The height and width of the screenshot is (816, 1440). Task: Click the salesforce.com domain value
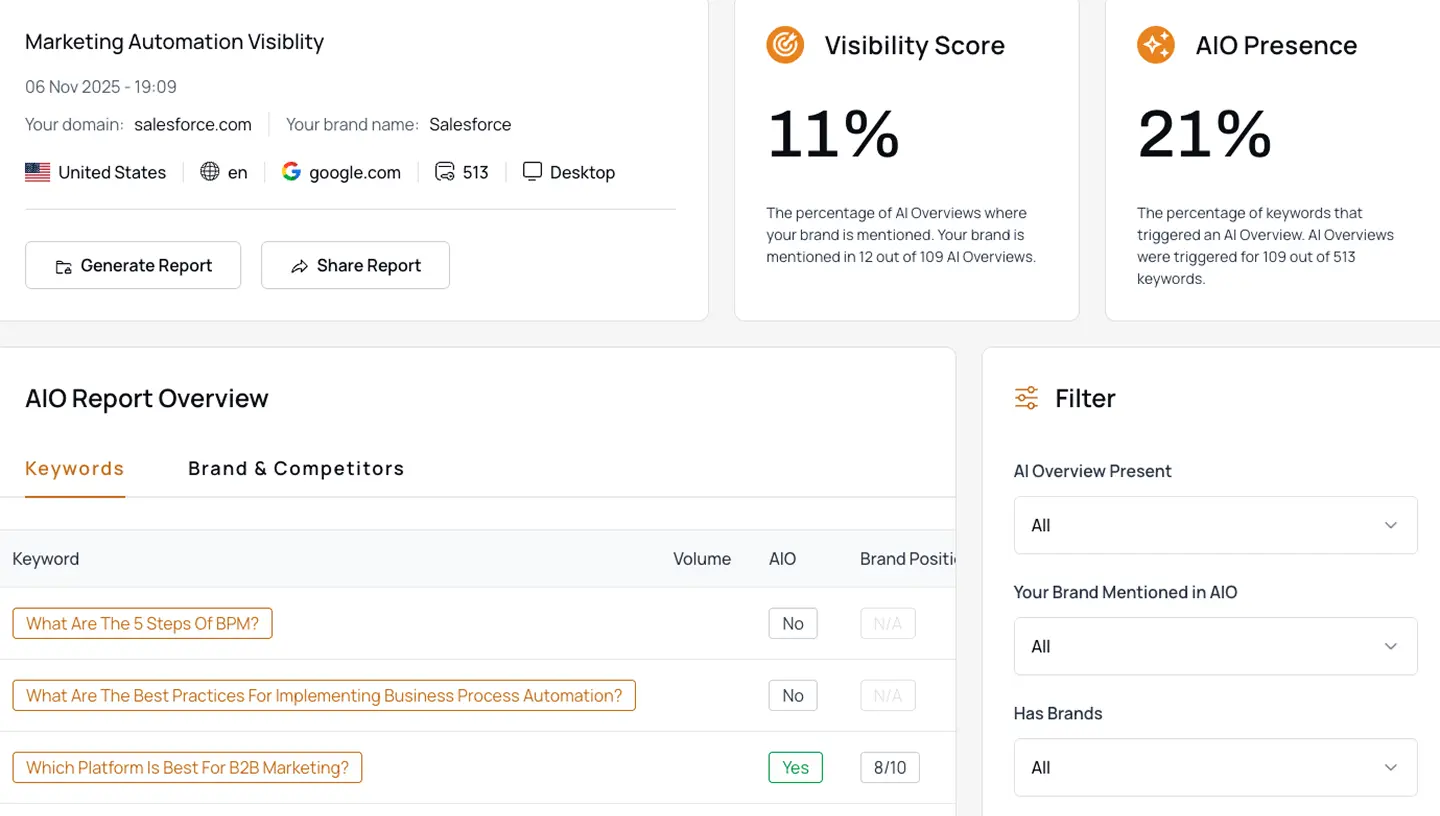click(193, 124)
